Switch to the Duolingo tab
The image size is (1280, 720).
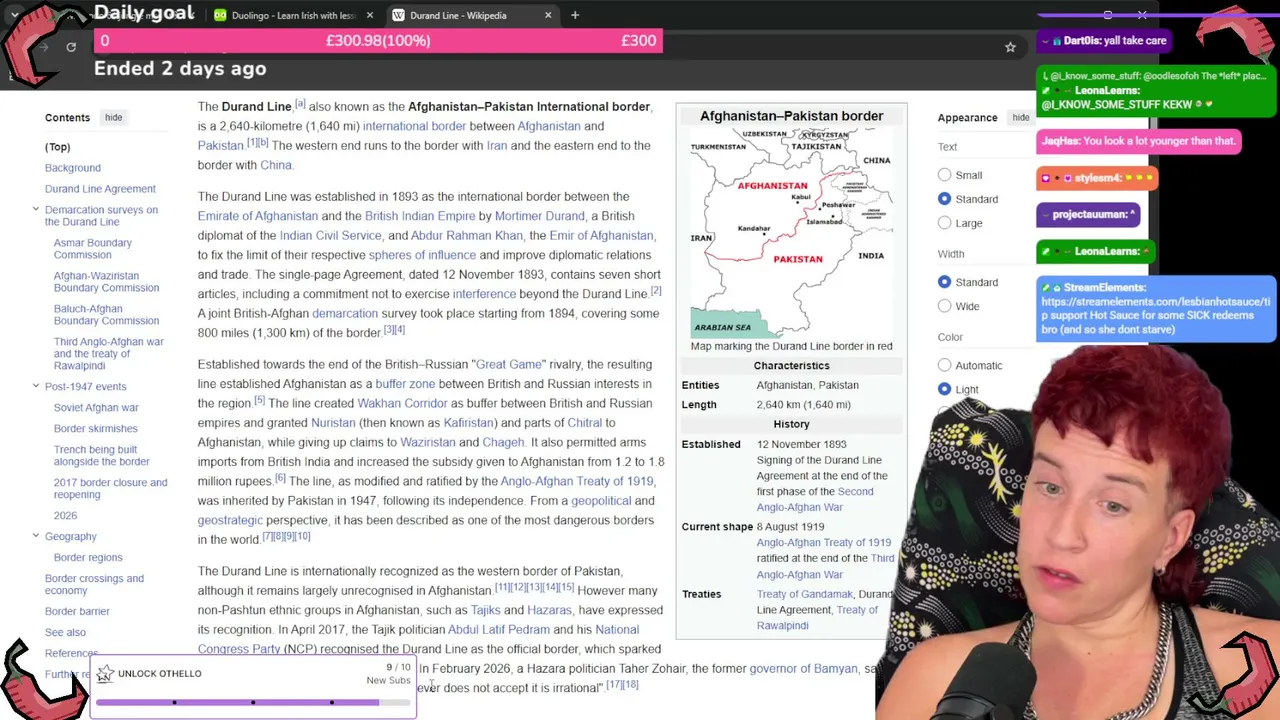pyautogui.click(x=292, y=15)
